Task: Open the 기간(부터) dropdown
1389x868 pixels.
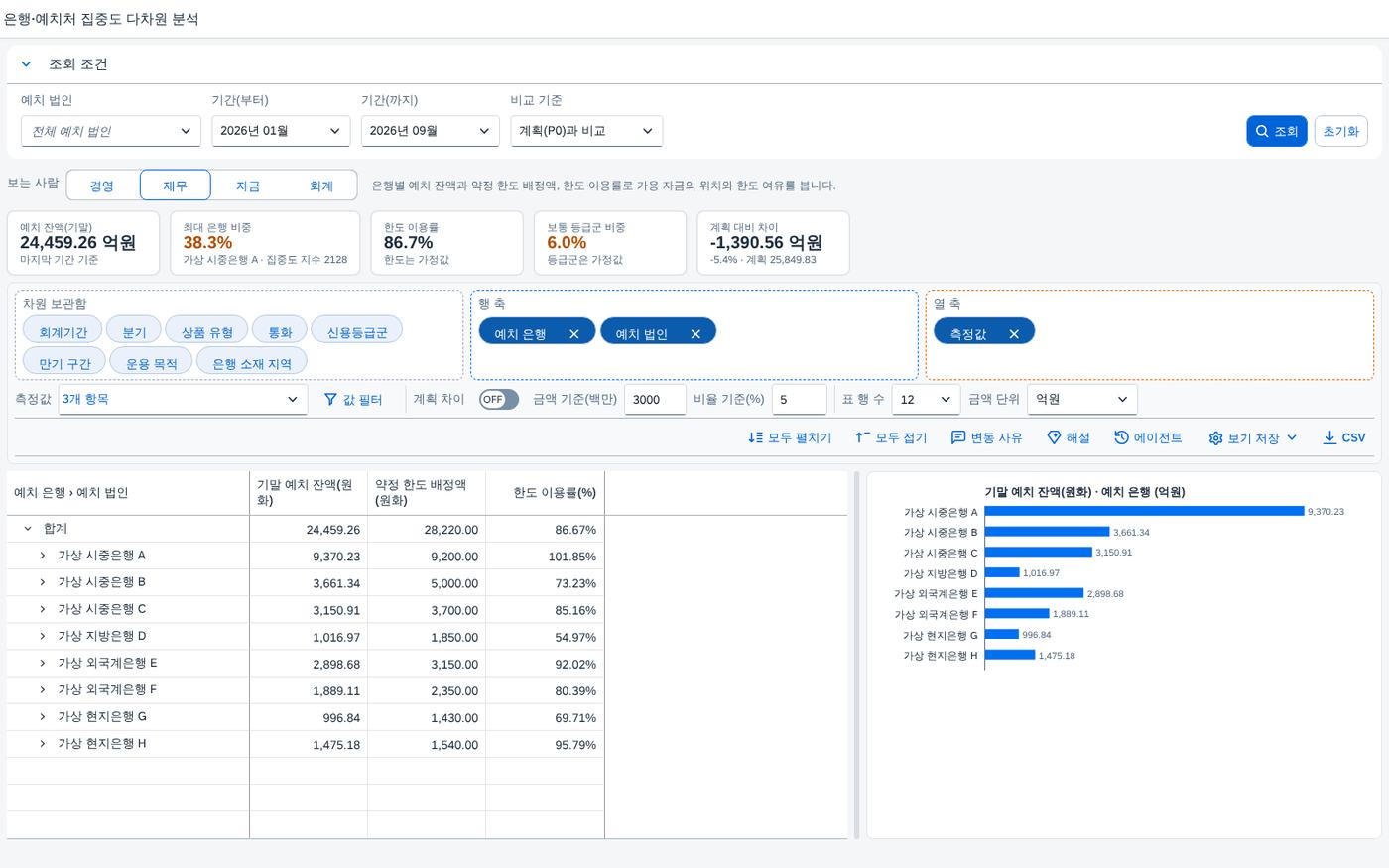Action: pos(281,131)
